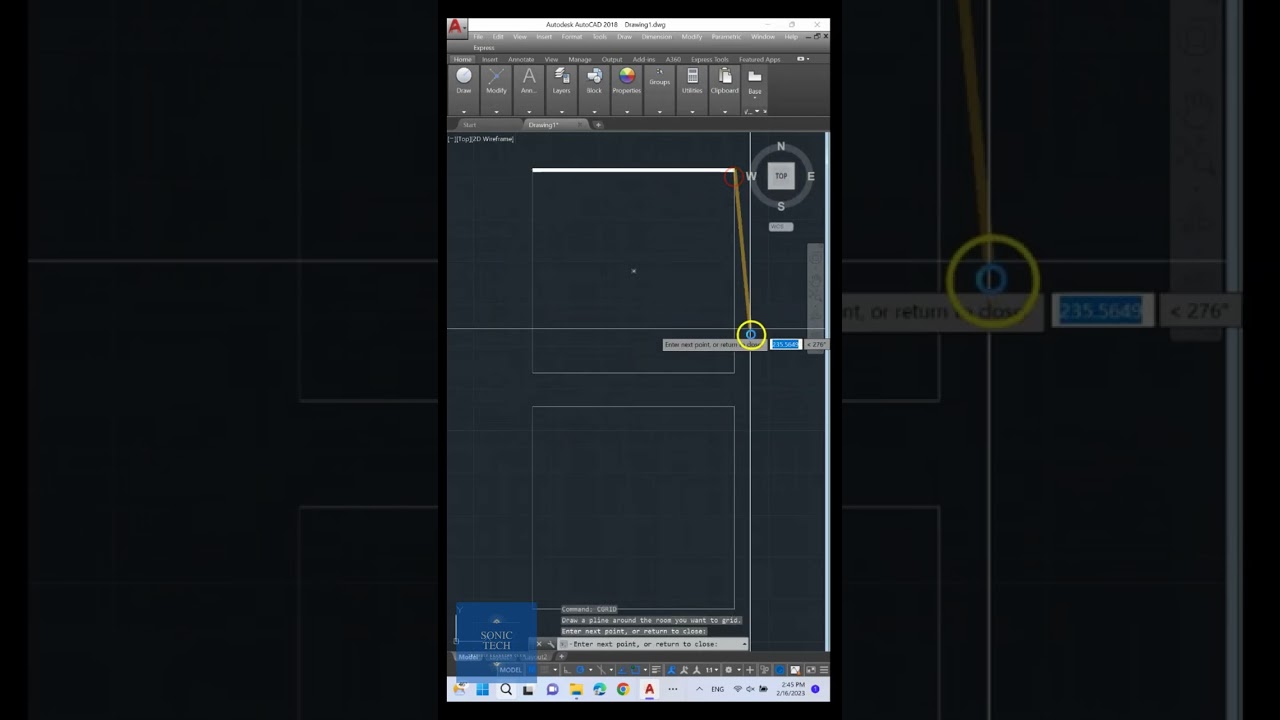Open the Draw ribbon panel
The width and height of the screenshot is (1280, 720).
point(464,81)
